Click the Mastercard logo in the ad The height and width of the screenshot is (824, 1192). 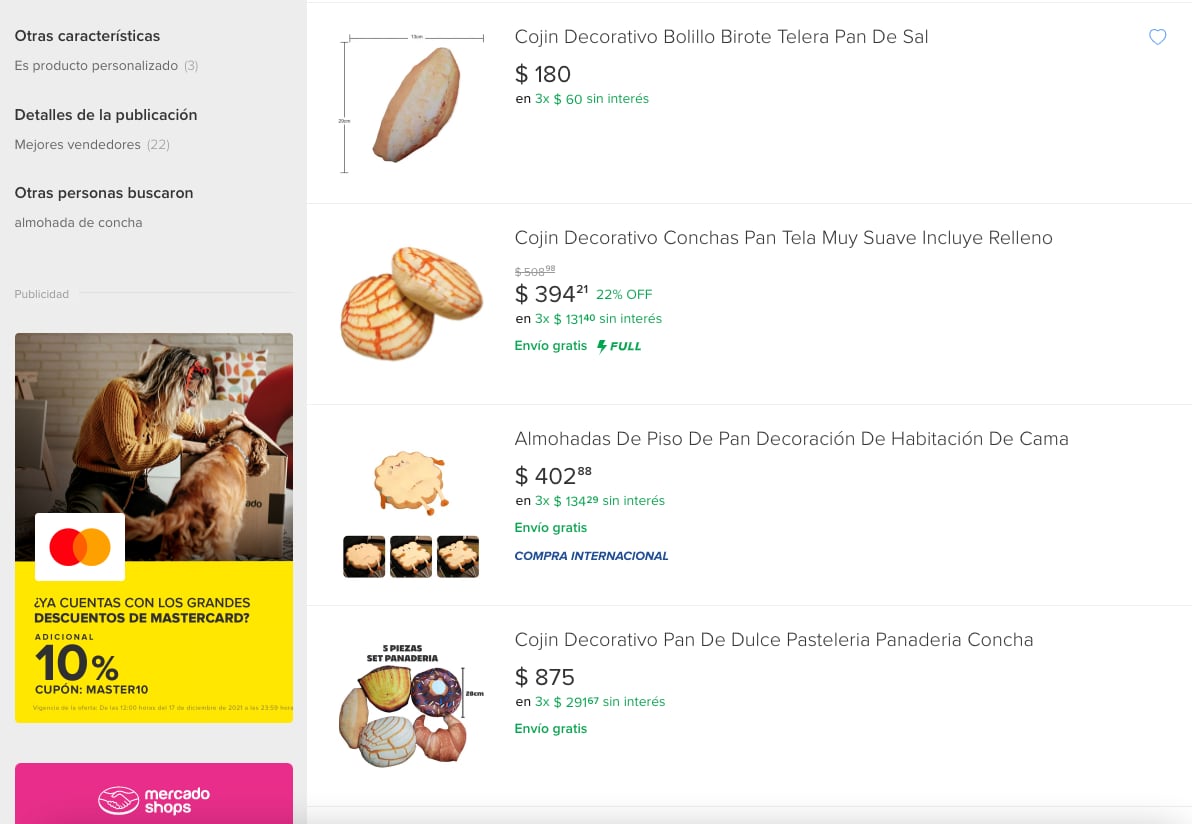coord(80,547)
